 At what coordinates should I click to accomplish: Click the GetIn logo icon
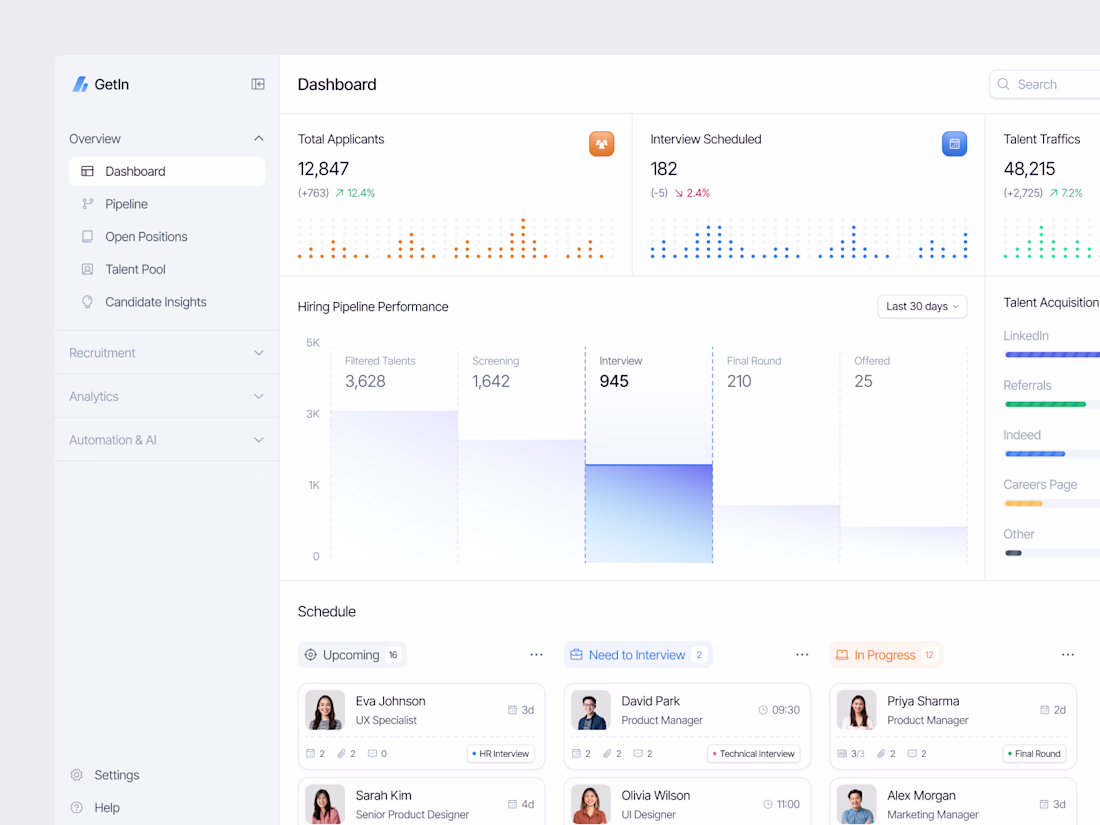[x=80, y=84]
